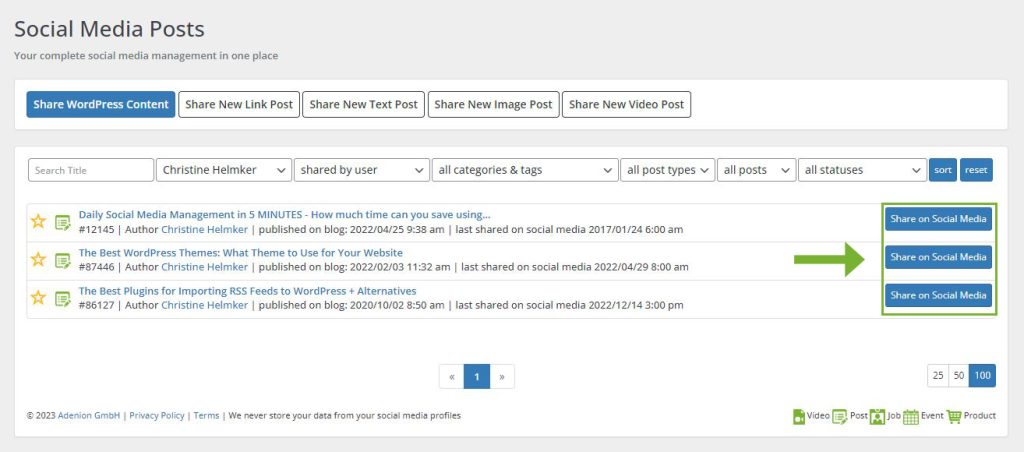Open the shared by user dropdown
Image resolution: width=1024 pixels, height=452 pixels.
362,170
